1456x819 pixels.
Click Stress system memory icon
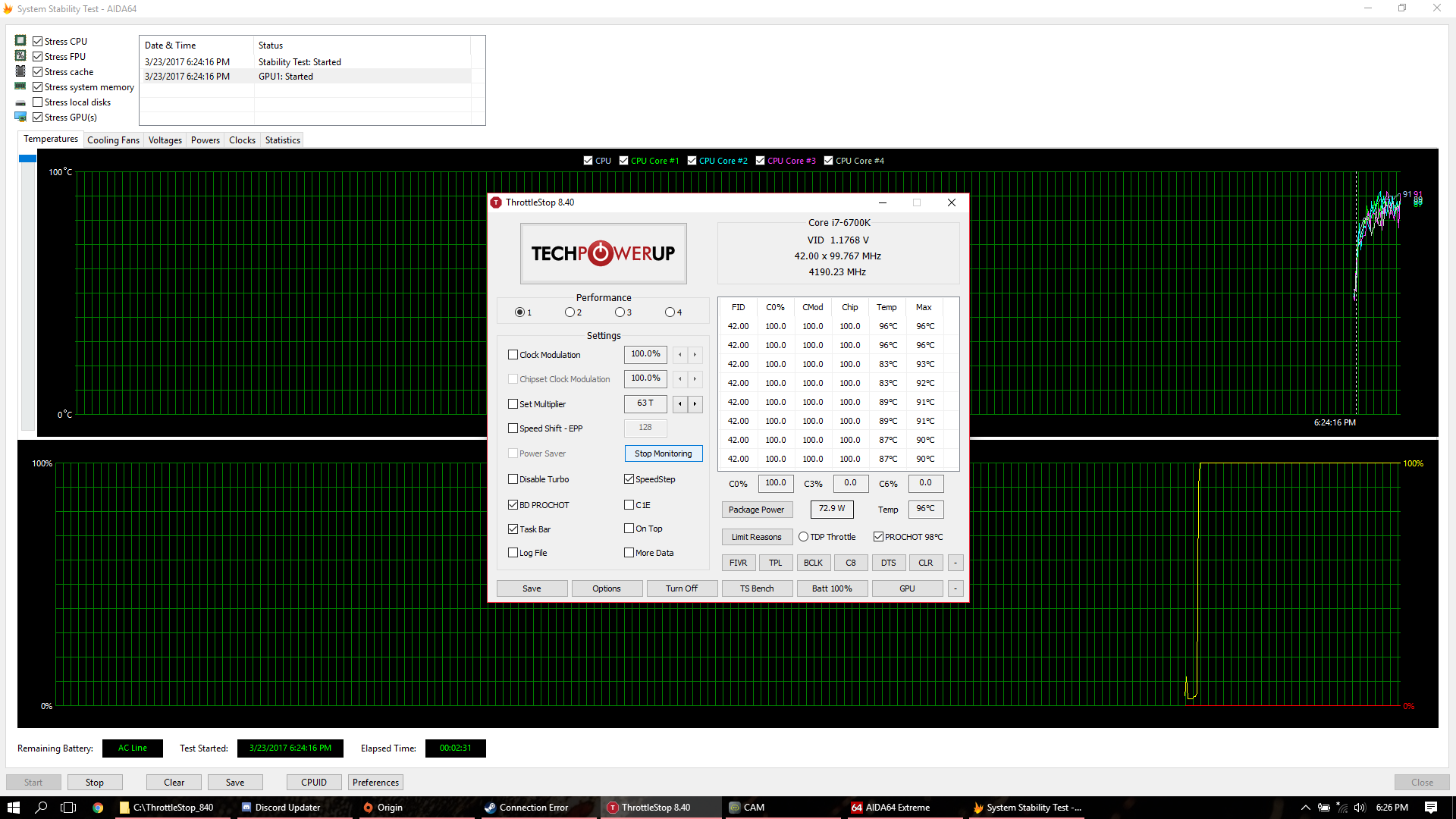pos(20,86)
